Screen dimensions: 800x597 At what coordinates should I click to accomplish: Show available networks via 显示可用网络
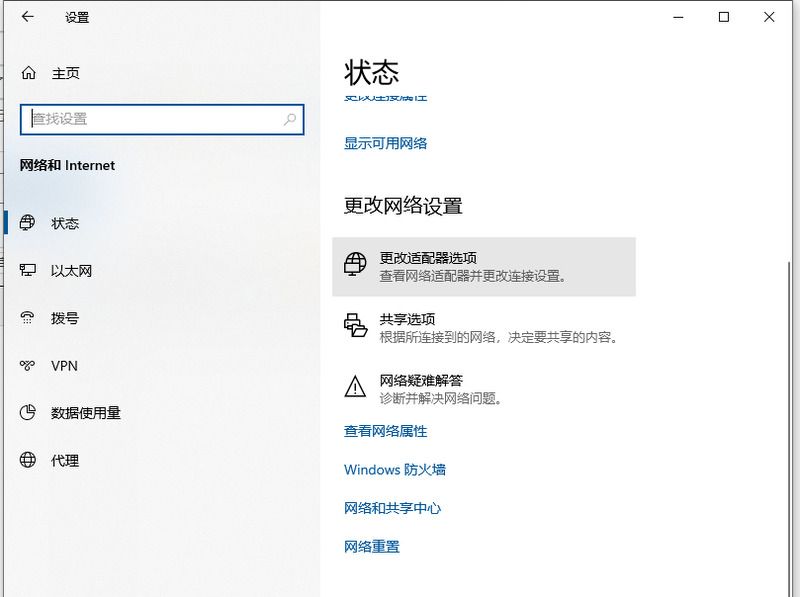point(386,144)
